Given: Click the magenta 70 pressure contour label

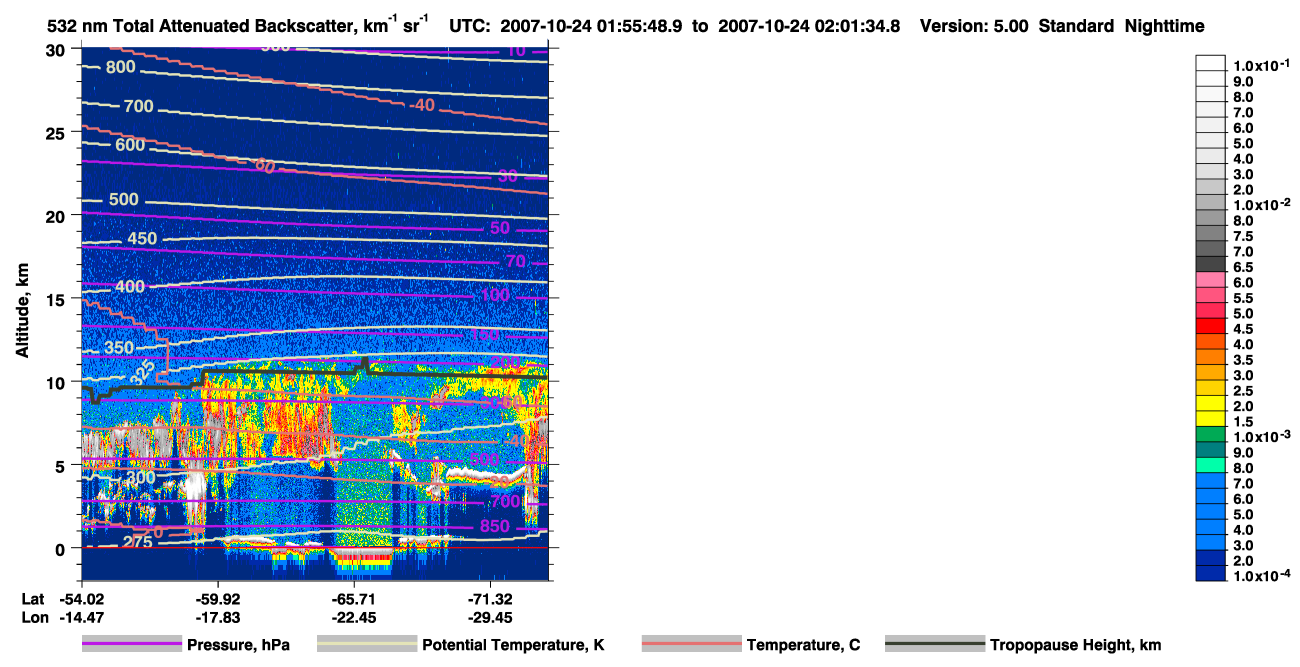Looking at the screenshot, I should tap(516, 262).
